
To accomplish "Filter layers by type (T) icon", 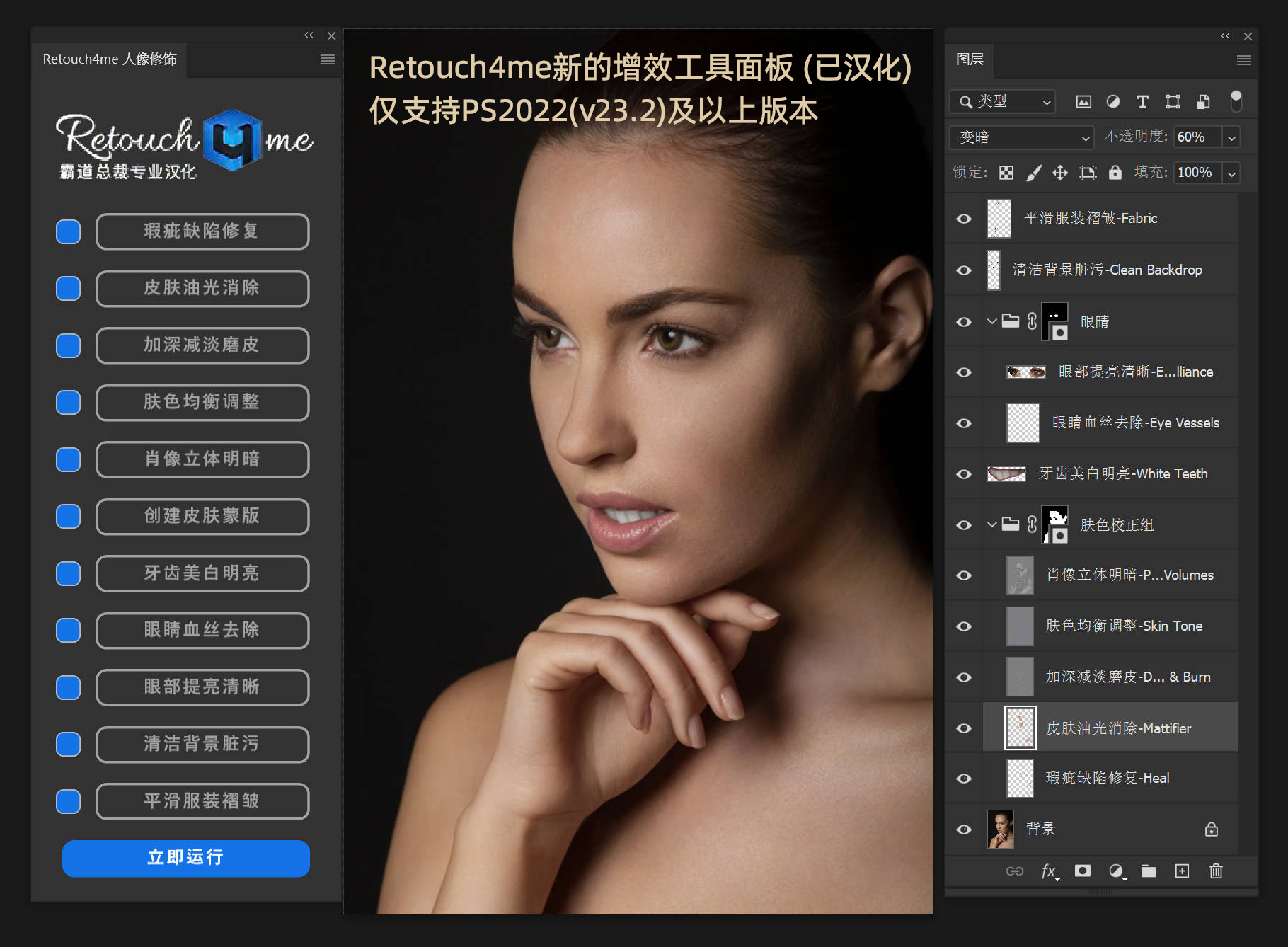I will [1143, 102].
